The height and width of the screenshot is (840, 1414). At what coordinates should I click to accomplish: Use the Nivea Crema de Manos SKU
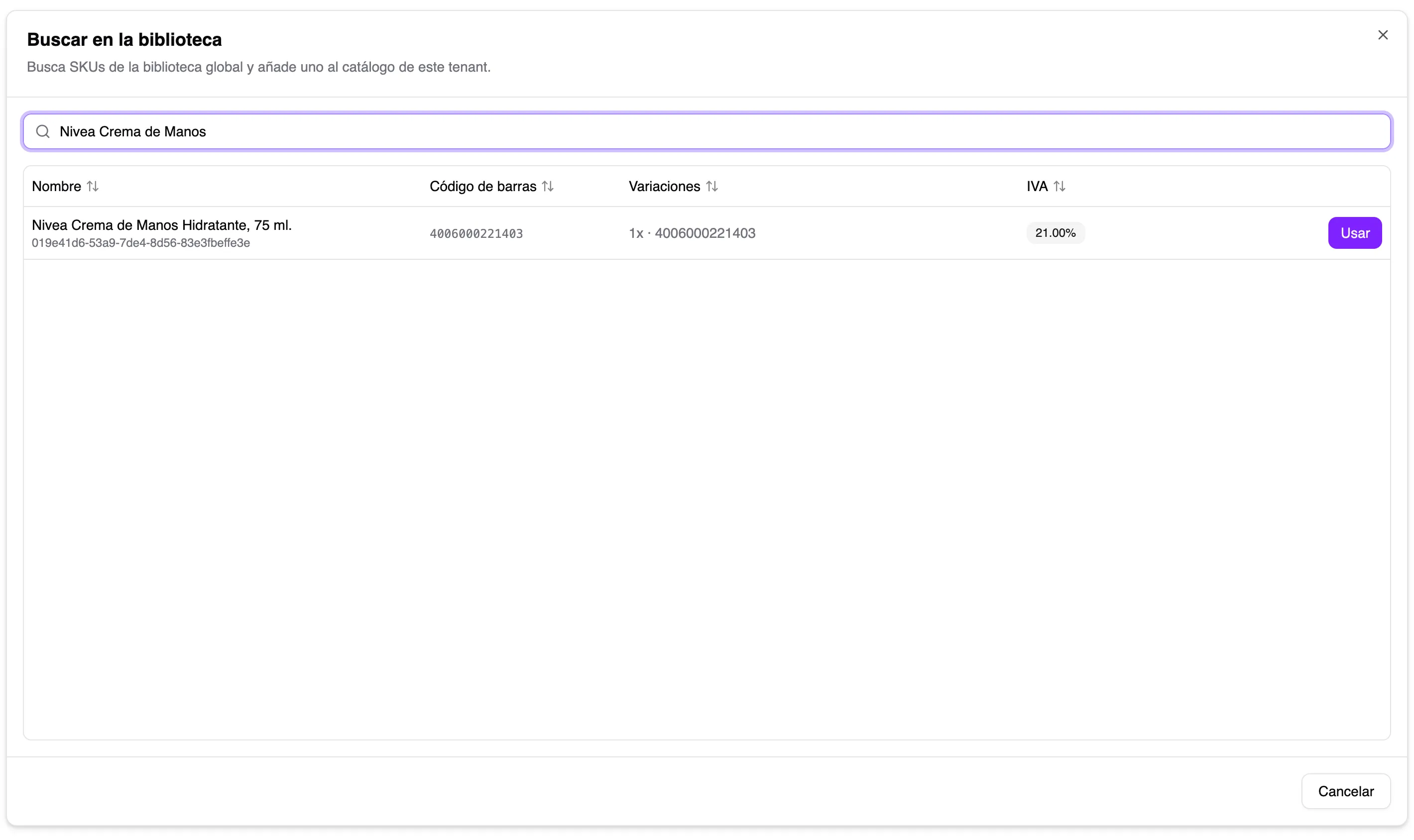point(1355,232)
